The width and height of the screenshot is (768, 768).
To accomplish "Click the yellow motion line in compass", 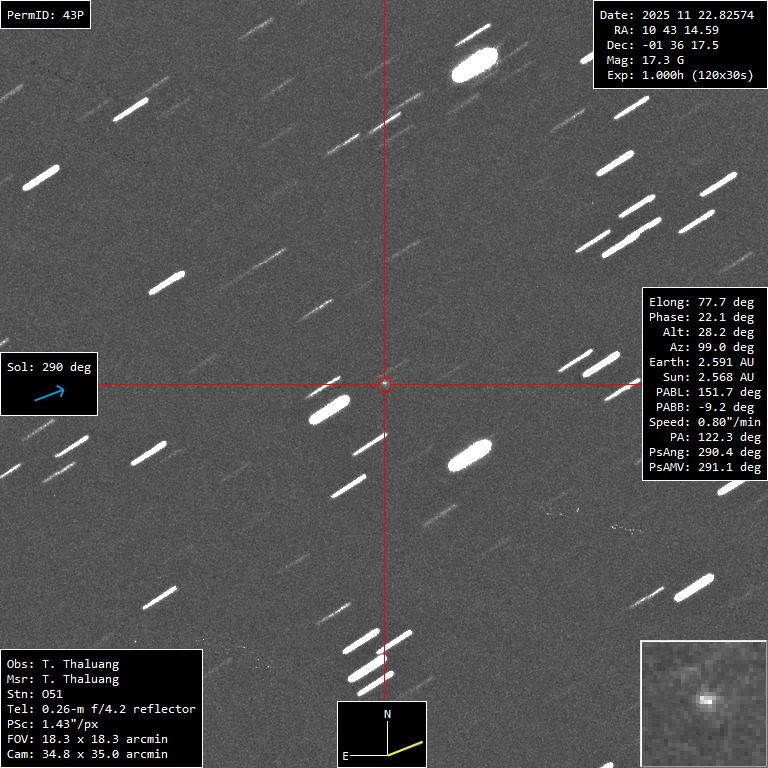I will tap(406, 747).
